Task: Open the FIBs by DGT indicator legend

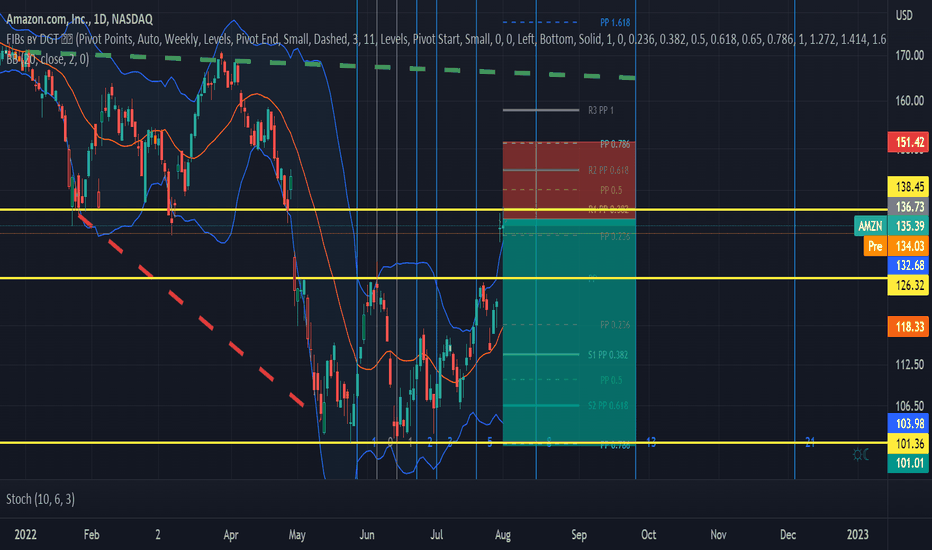Action: pos(446,39)
